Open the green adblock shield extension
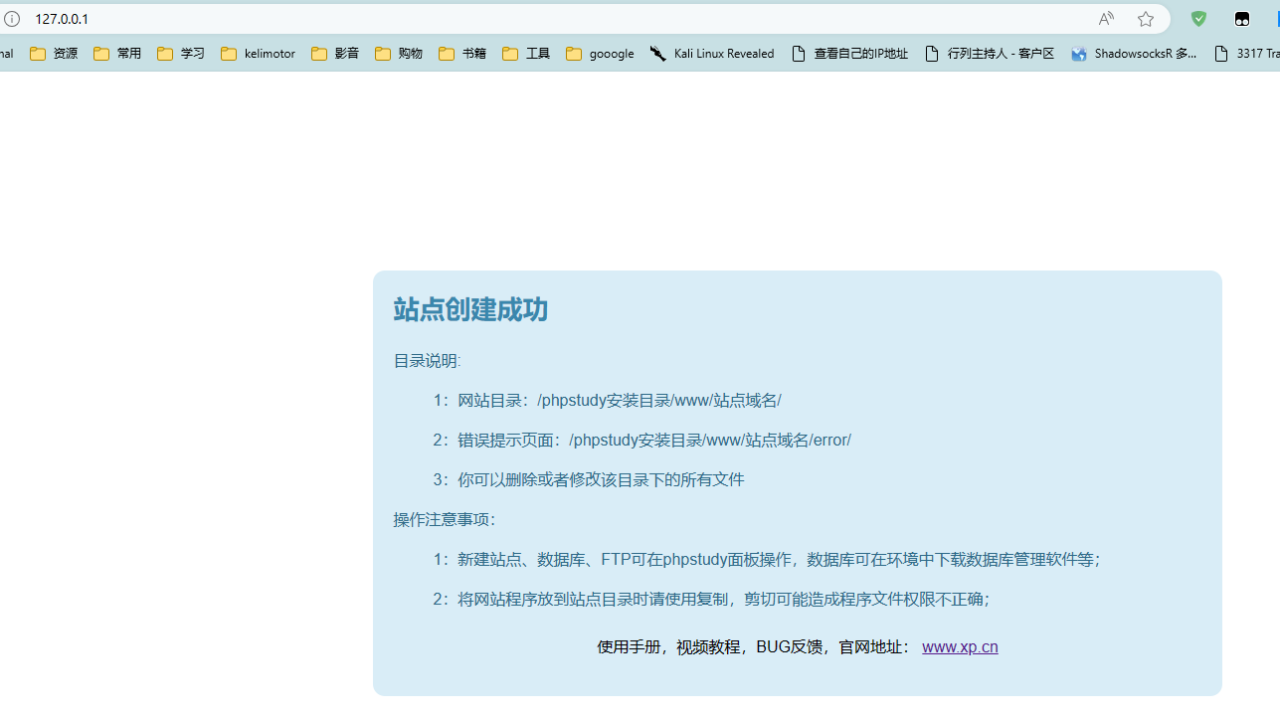 [x=1198, y=18]
